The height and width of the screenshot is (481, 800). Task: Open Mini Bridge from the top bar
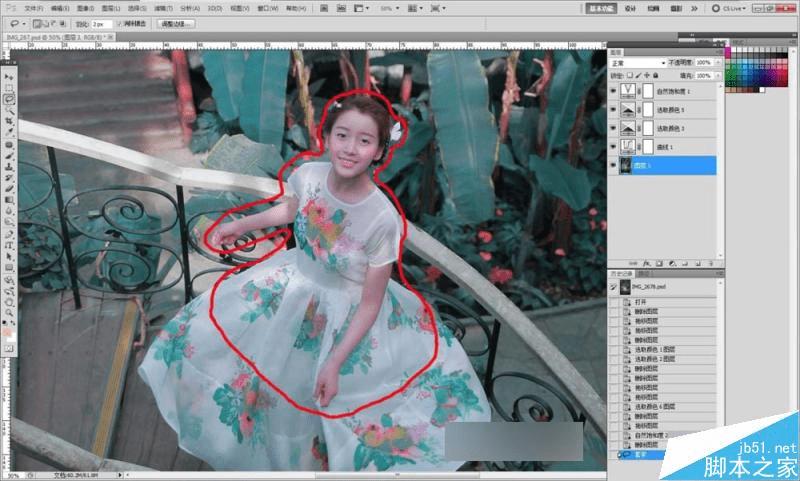coord(341,8)
